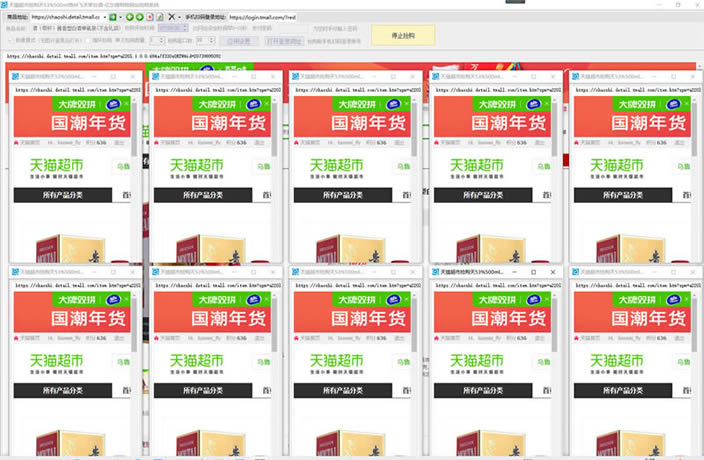Open the dropdown arrow next to X icon
The image size is (704, 460).
point(179,17)
